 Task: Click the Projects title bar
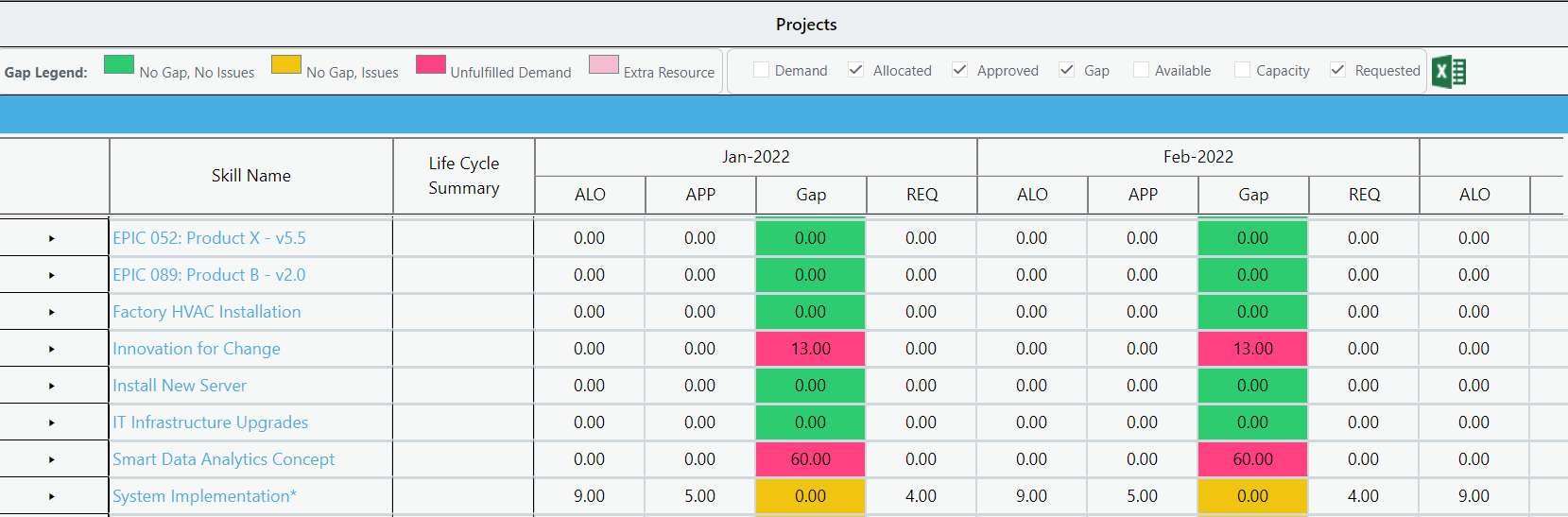tap(784, 25)
